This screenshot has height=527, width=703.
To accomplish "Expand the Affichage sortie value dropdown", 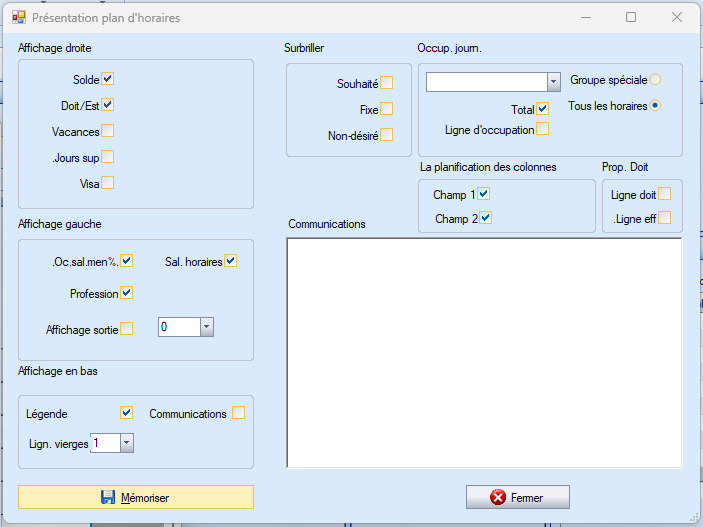I will 206,327.
